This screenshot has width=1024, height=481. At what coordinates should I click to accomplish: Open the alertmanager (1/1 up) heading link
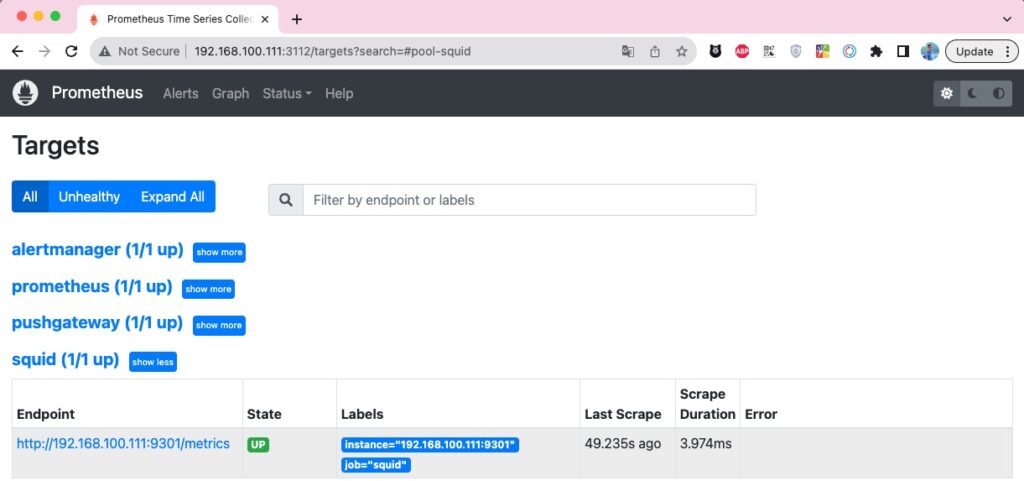97,250
